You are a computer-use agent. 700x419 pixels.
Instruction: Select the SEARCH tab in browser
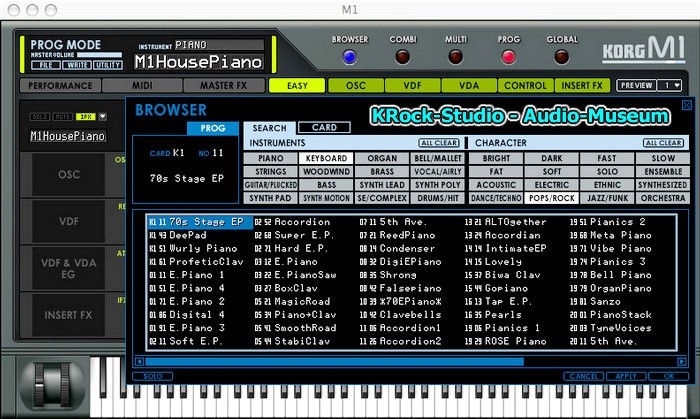(x=269, y=128)
